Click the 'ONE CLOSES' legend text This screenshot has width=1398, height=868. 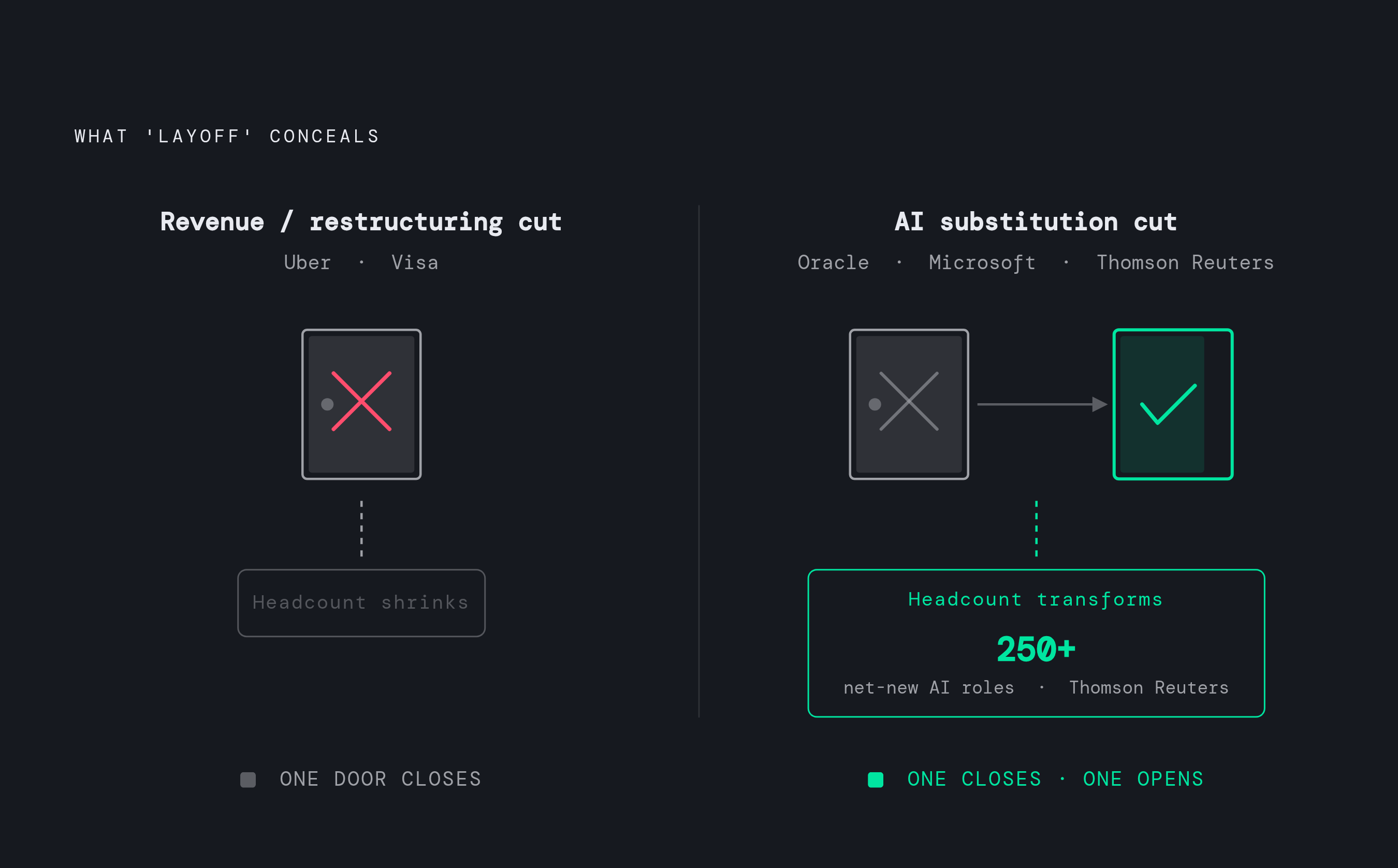coord(974,779)
